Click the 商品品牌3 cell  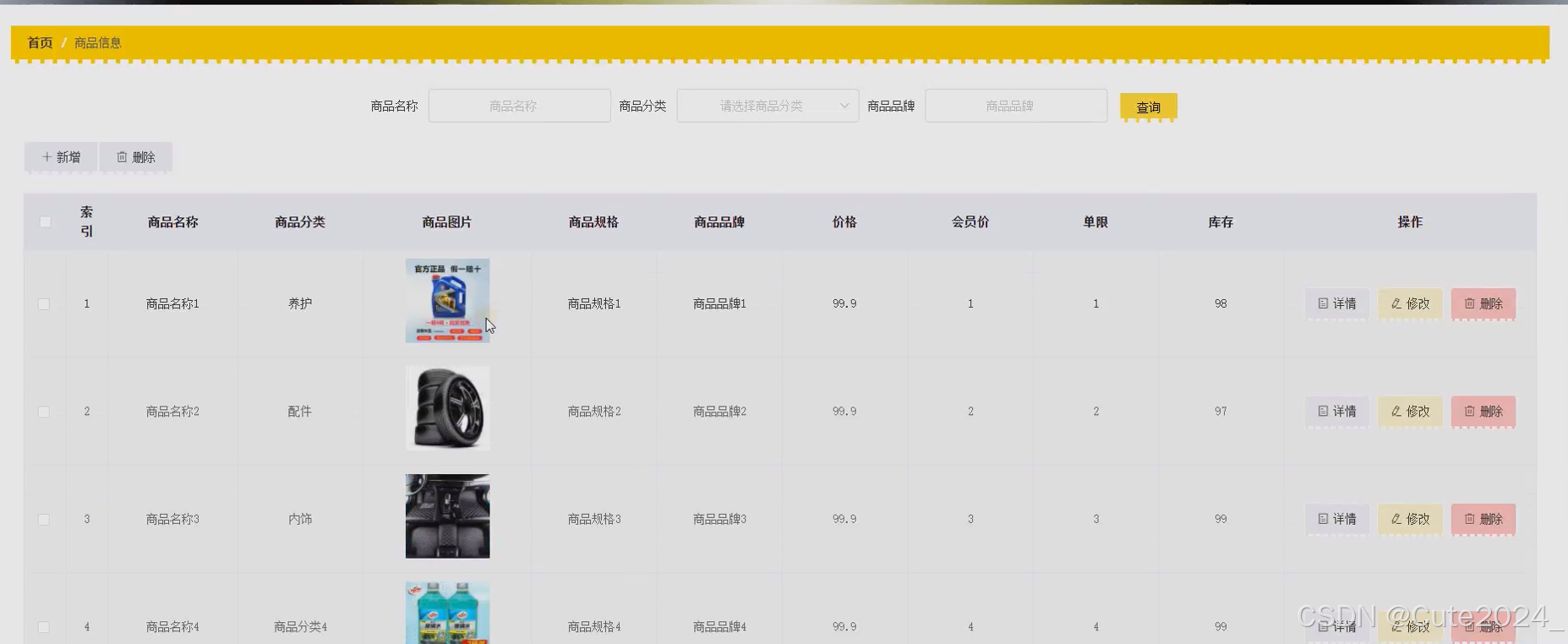(719, 519)
